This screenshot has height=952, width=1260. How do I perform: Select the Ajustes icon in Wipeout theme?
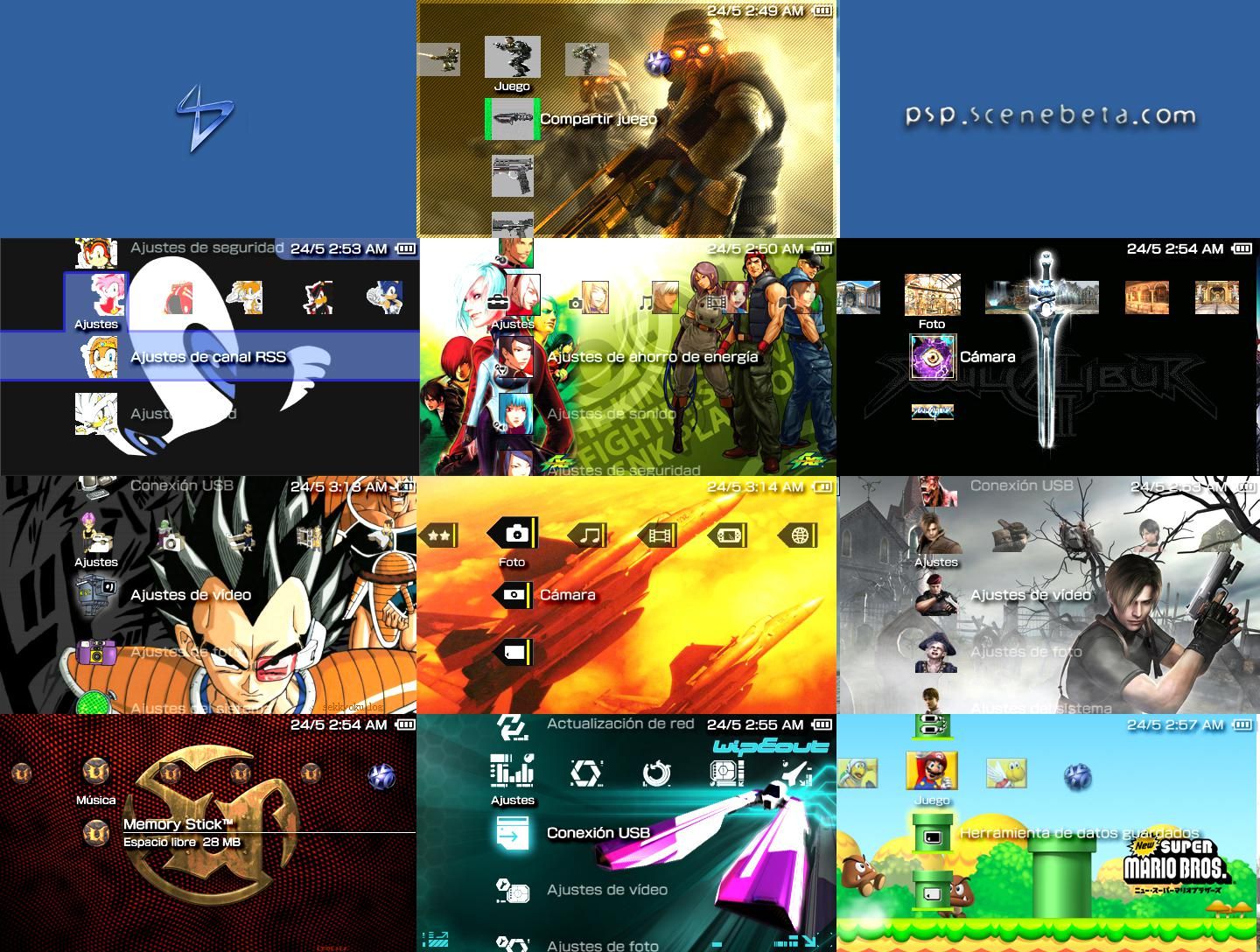pos(513,770)
